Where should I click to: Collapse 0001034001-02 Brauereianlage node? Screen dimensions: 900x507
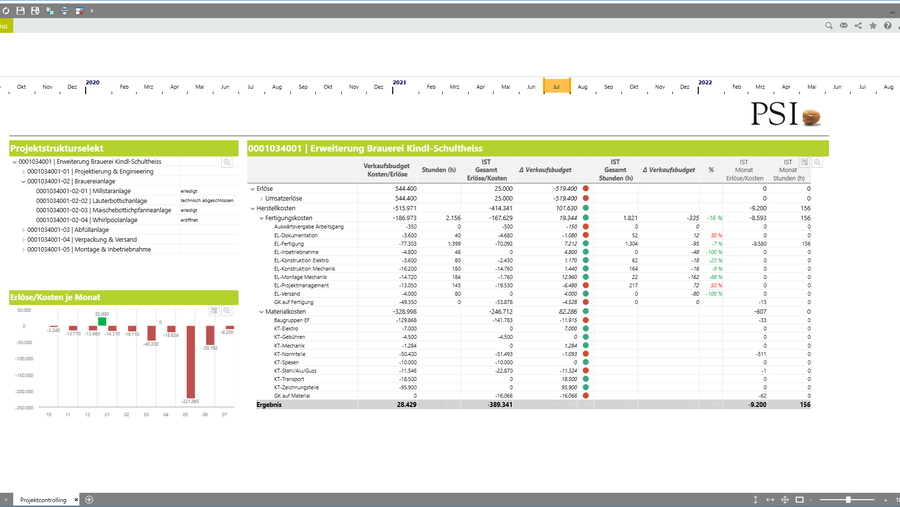pyautogui.click(x=24, y=181)
